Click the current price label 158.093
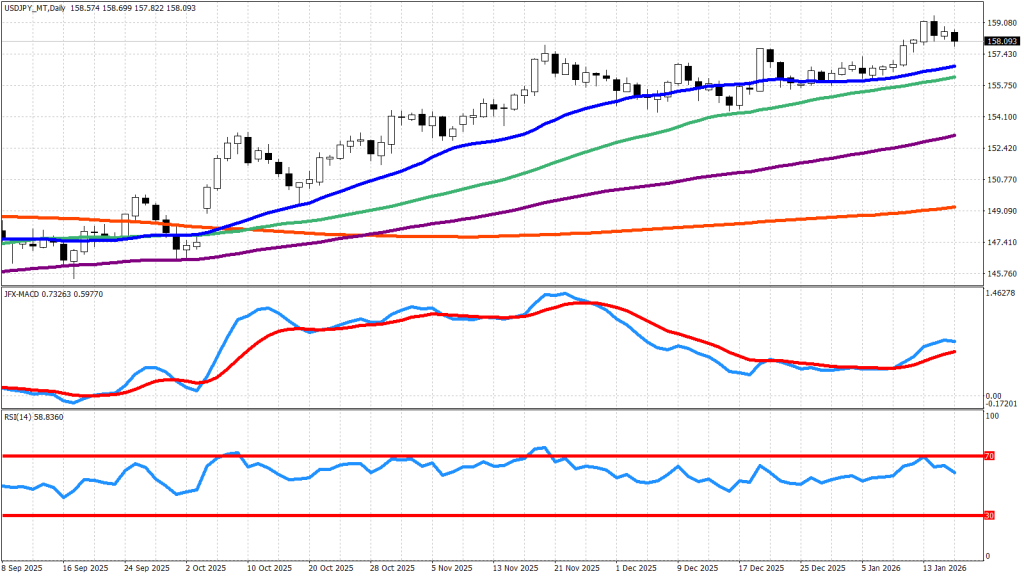 click(1002, 41)
